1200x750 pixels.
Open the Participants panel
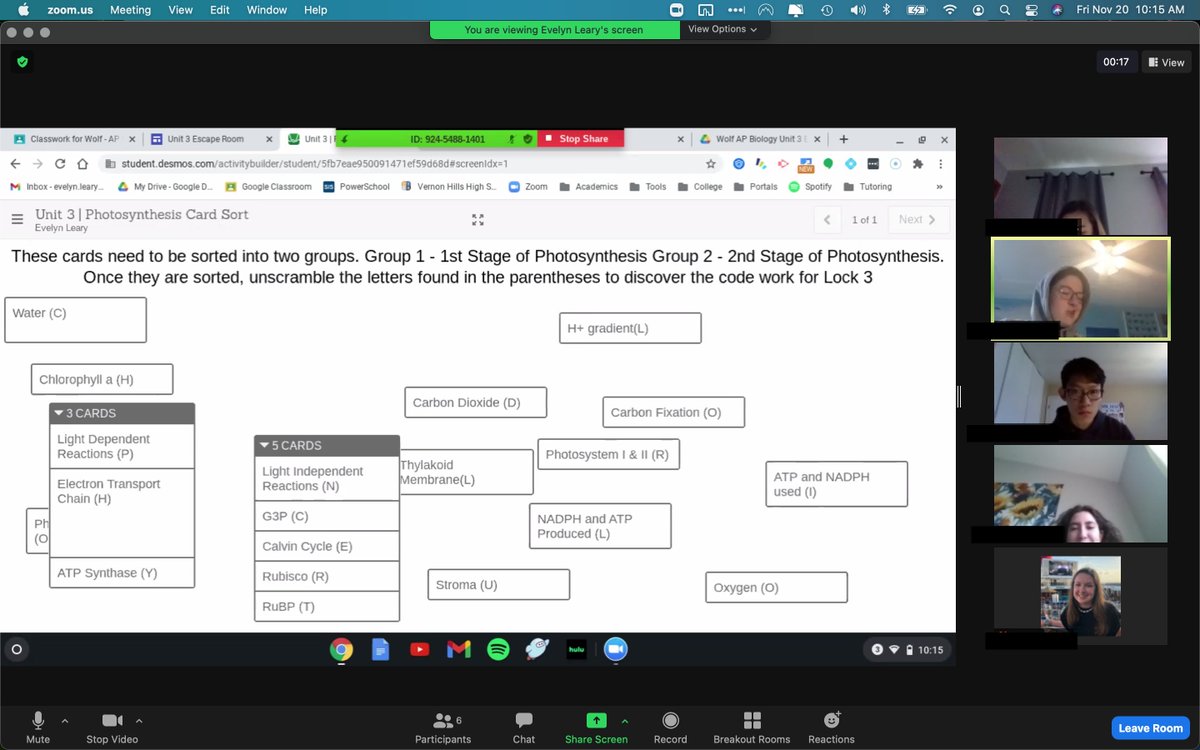443,728
